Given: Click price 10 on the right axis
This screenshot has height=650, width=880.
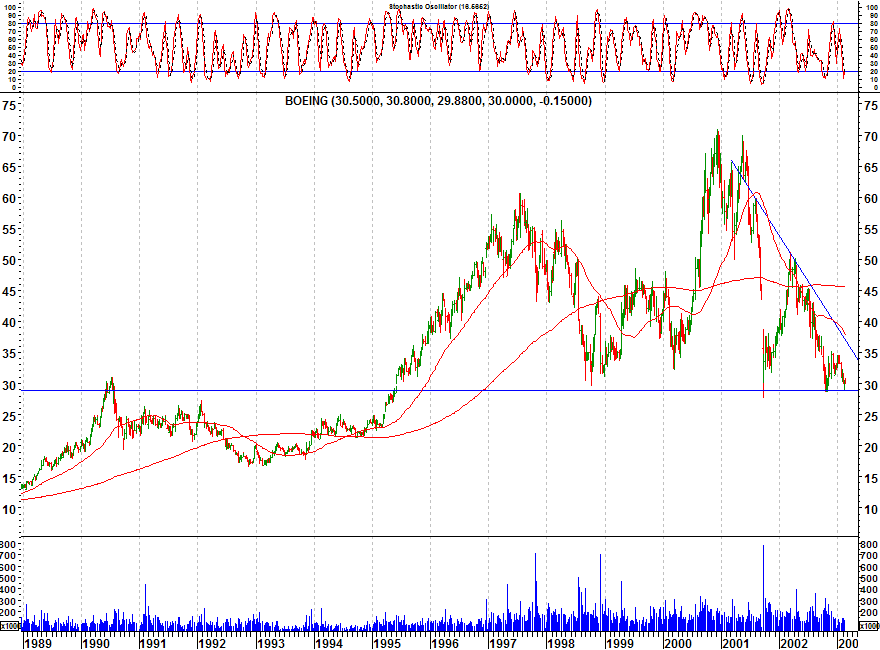Looking at the screenshot, I should (871, 510).
